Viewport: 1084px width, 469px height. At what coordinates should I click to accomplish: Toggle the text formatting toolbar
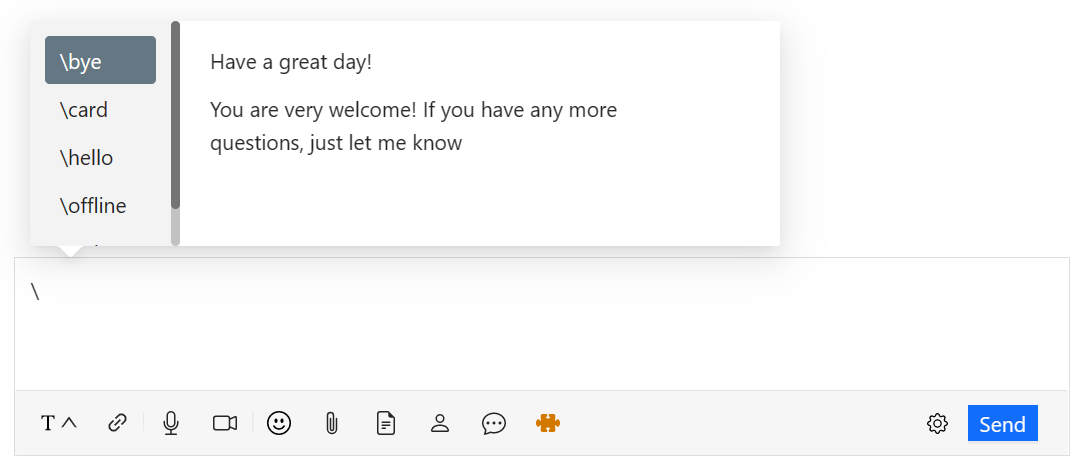[58, 423]
